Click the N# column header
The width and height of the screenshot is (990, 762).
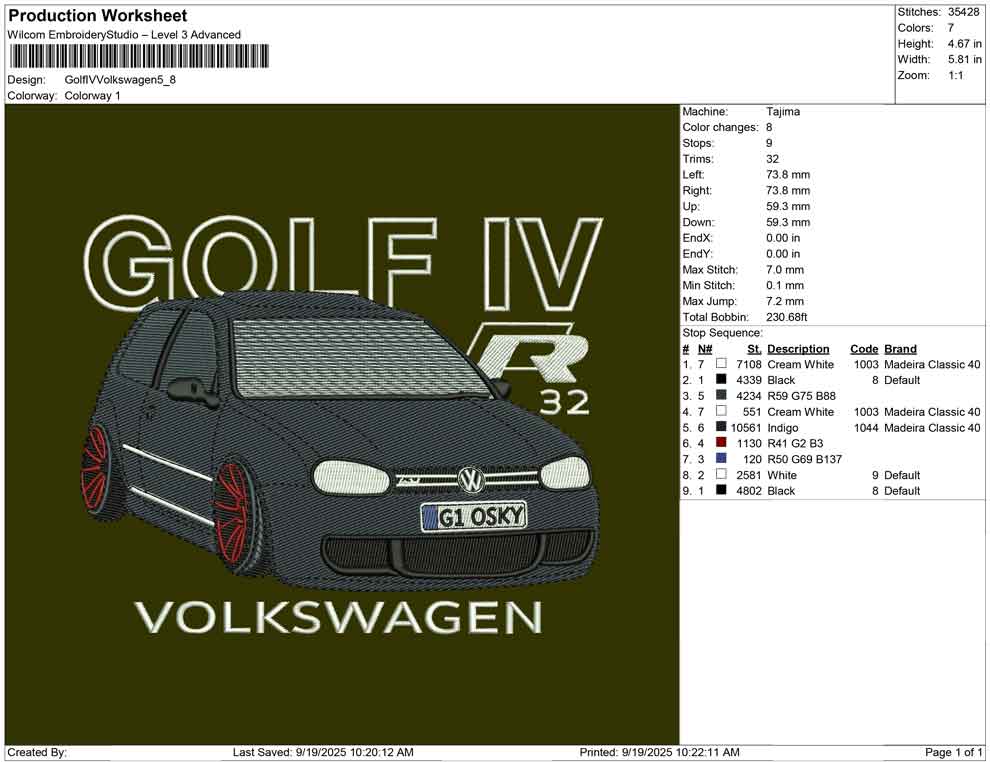[705, 348]
